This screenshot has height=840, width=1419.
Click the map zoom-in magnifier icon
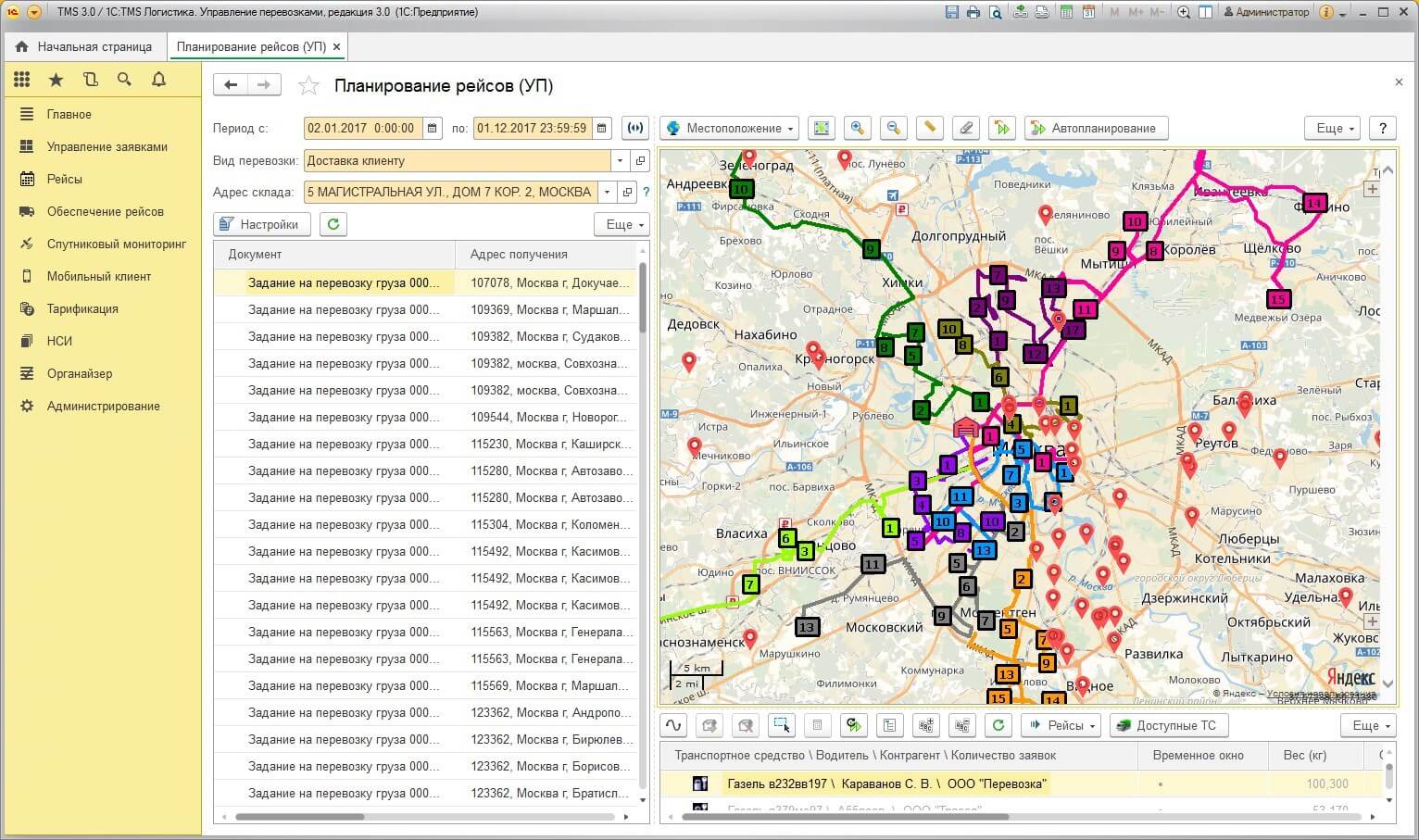(x=858, y=129)
